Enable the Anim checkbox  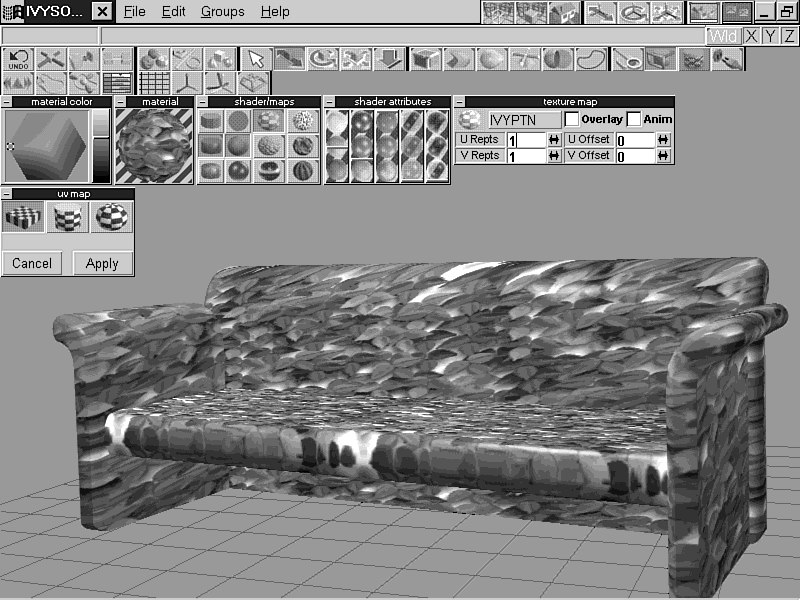[x=633, y=119]
